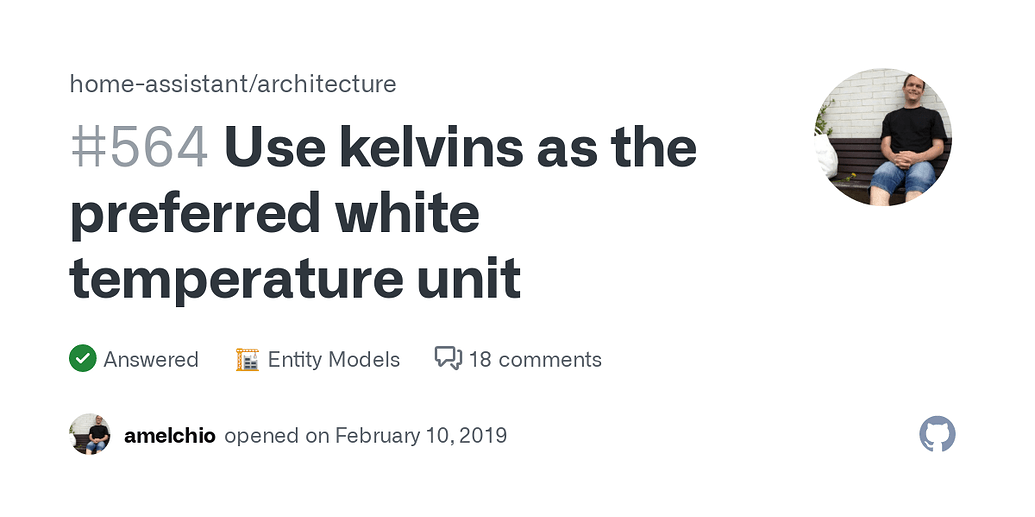Click the #564 discussion number
This screenshot has width=1035, height=517.
point(139,148)
